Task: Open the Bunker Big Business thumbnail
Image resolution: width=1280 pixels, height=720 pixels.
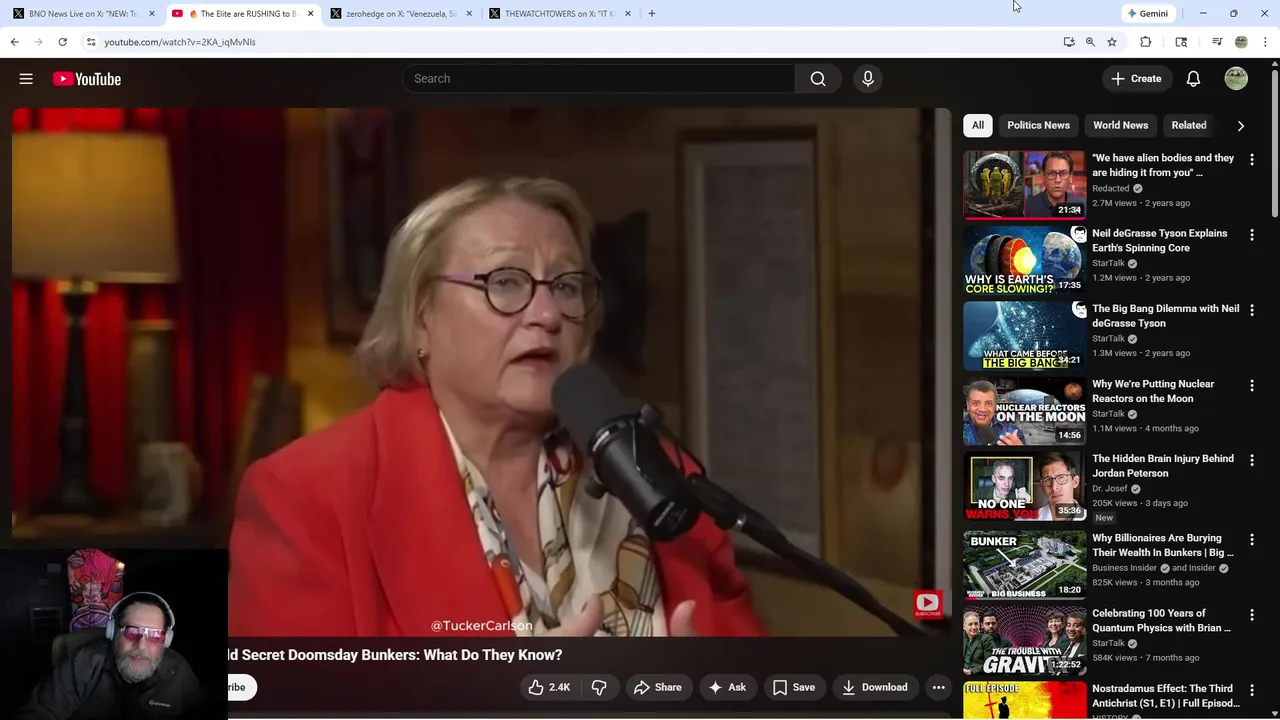Action: pos(1024,565)
